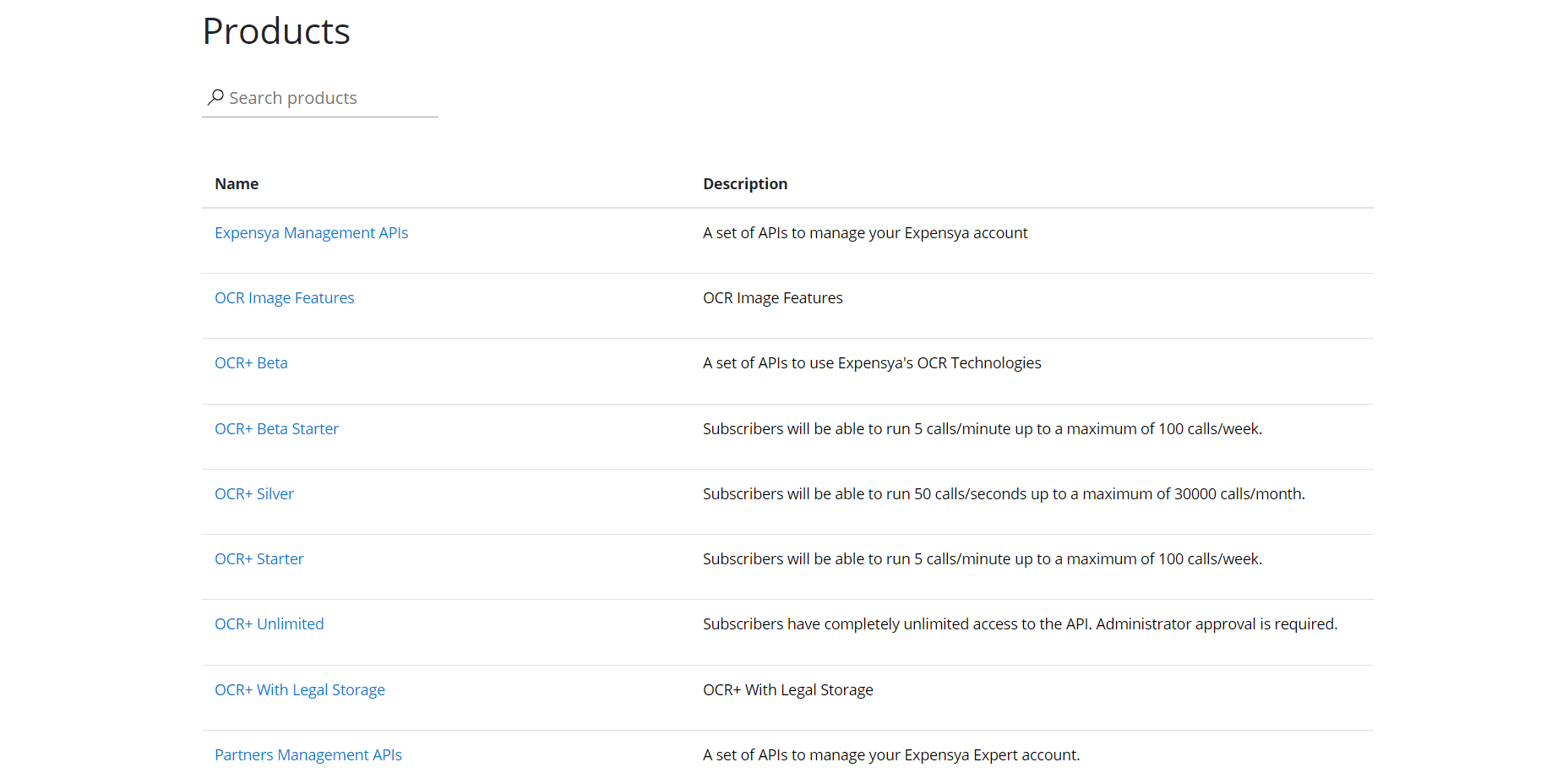Viewport: 1568px width, 773px height.
Task: Click OCR+ Beta description about OCR Technologies
Action: [x=871, y=363]
